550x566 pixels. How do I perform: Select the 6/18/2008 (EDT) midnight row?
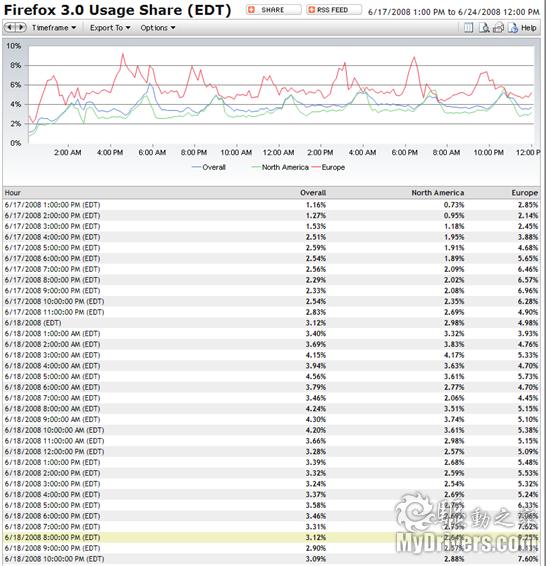[271, 323]
